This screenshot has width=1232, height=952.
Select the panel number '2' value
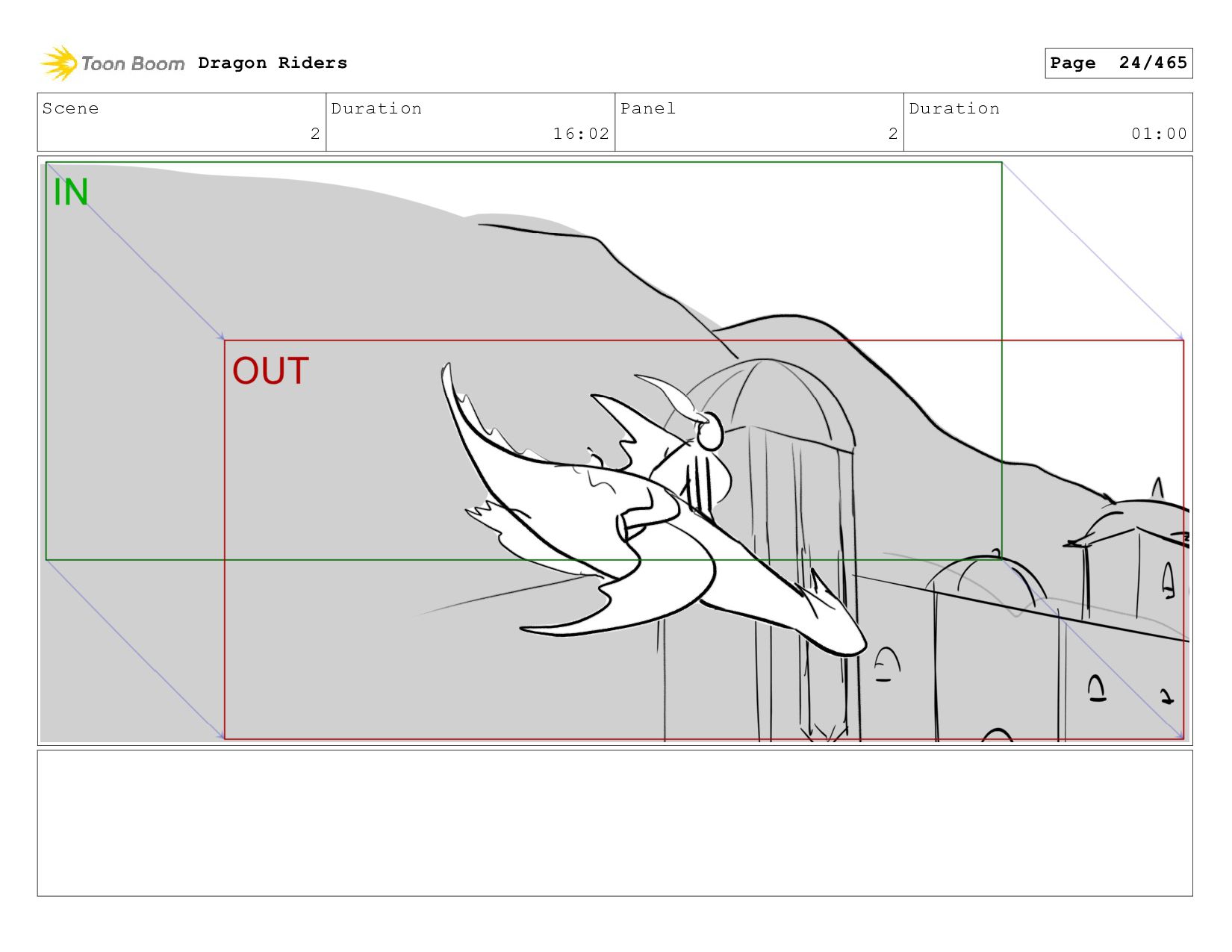(x=893, y=134)
